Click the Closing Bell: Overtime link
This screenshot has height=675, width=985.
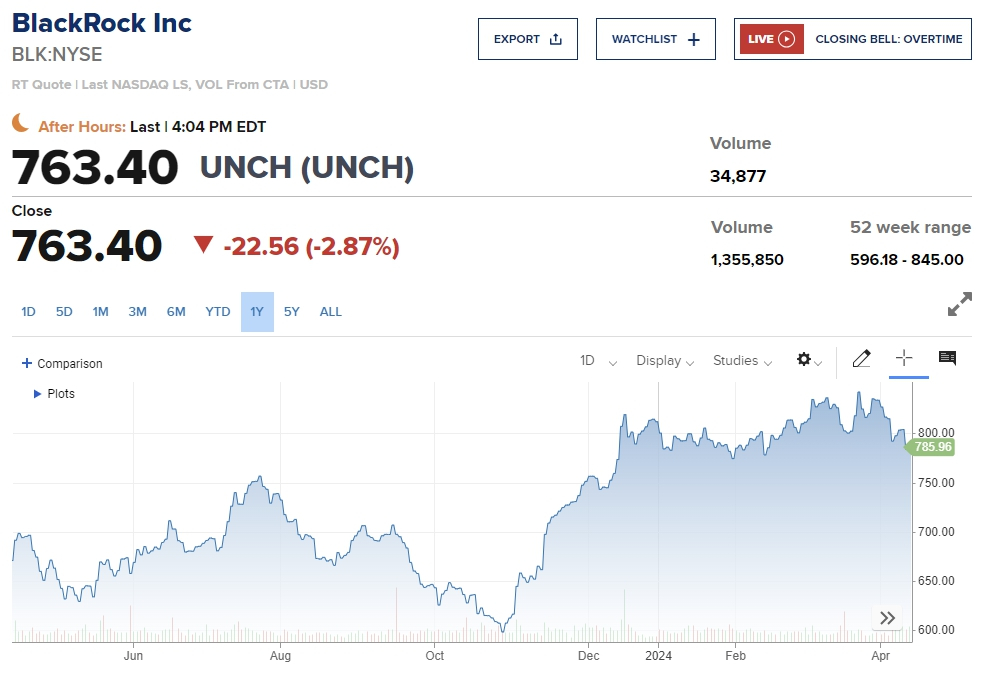[x=888, y=39]
